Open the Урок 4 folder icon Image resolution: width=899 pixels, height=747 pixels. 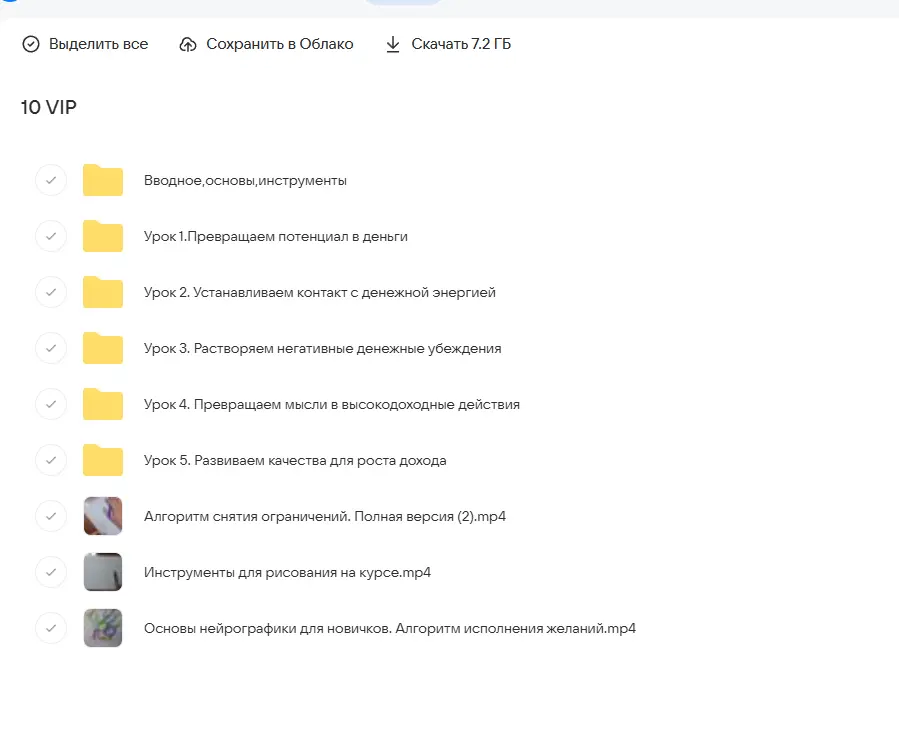click(103, 405)
